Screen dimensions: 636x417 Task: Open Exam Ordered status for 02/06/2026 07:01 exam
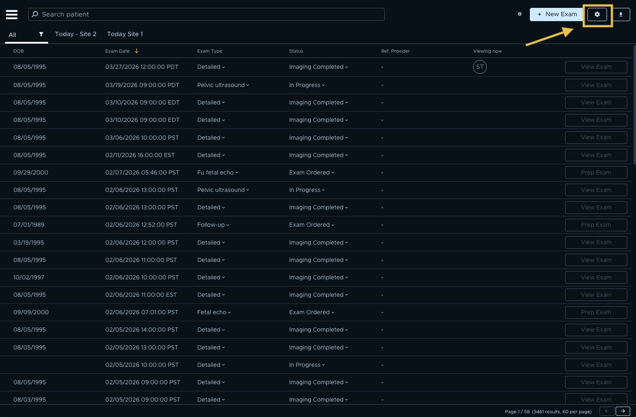312,312
